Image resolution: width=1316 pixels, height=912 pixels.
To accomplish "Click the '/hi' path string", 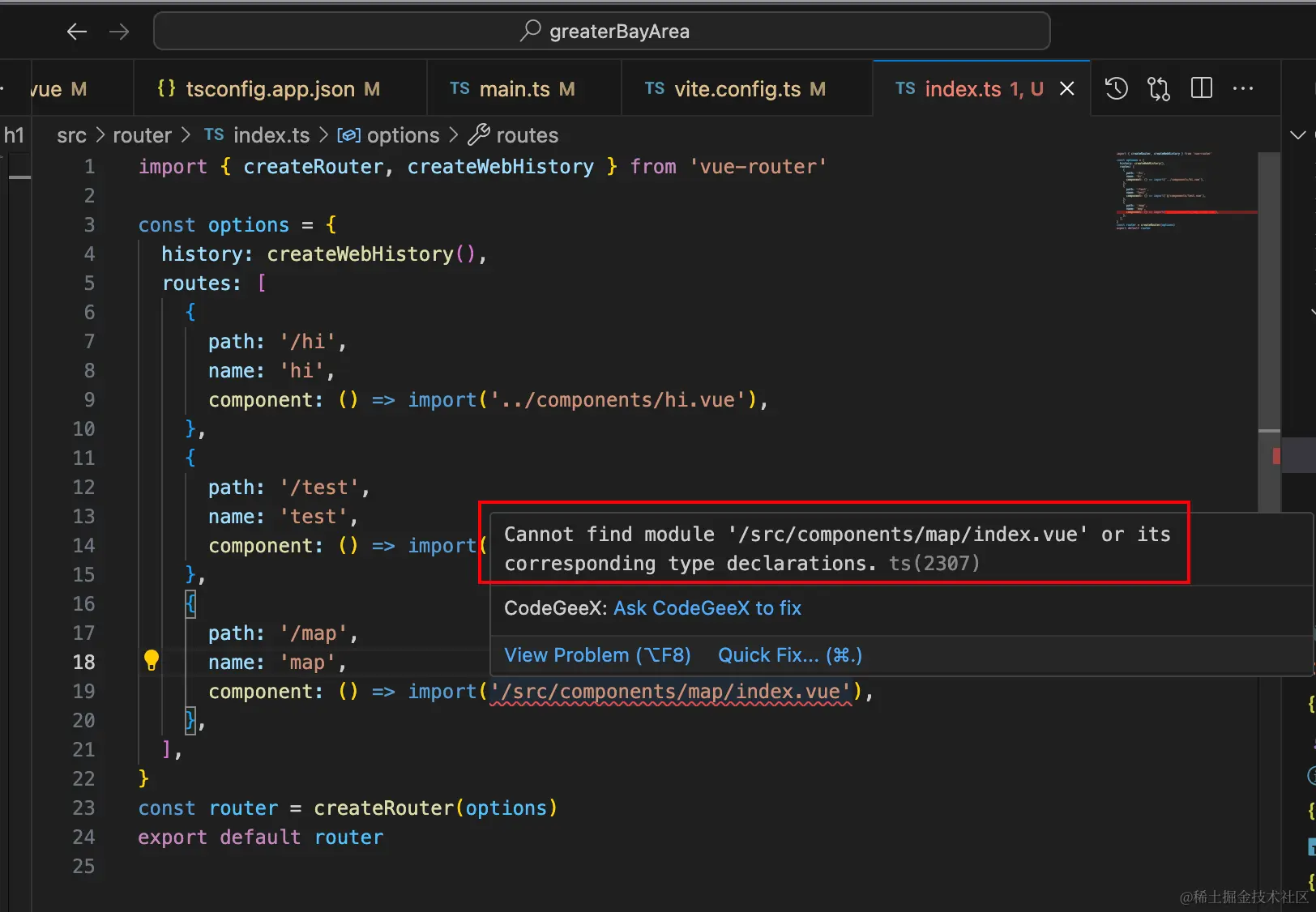I will 308,342.
